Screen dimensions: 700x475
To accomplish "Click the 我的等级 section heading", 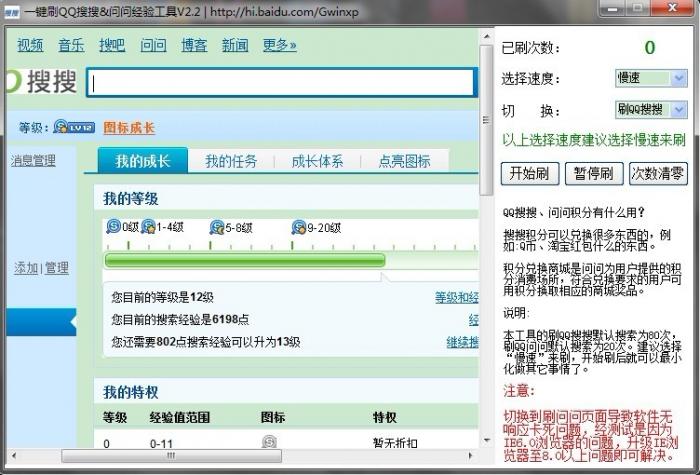I will 130,199.
